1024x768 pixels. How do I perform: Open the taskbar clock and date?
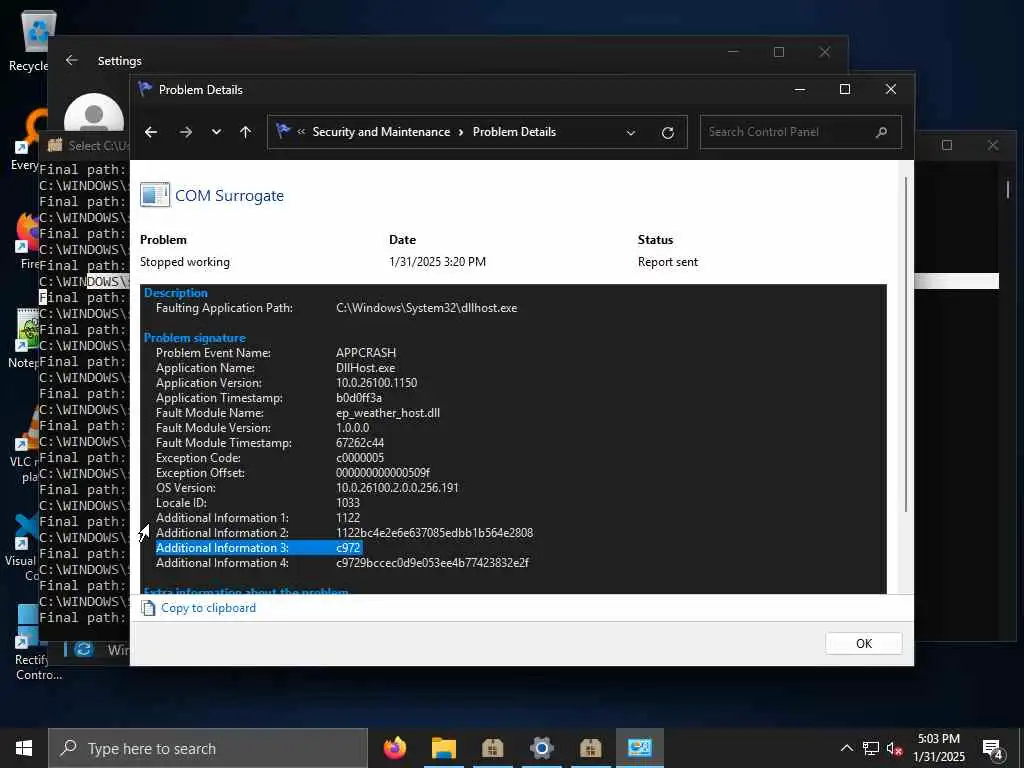[938, 748]
